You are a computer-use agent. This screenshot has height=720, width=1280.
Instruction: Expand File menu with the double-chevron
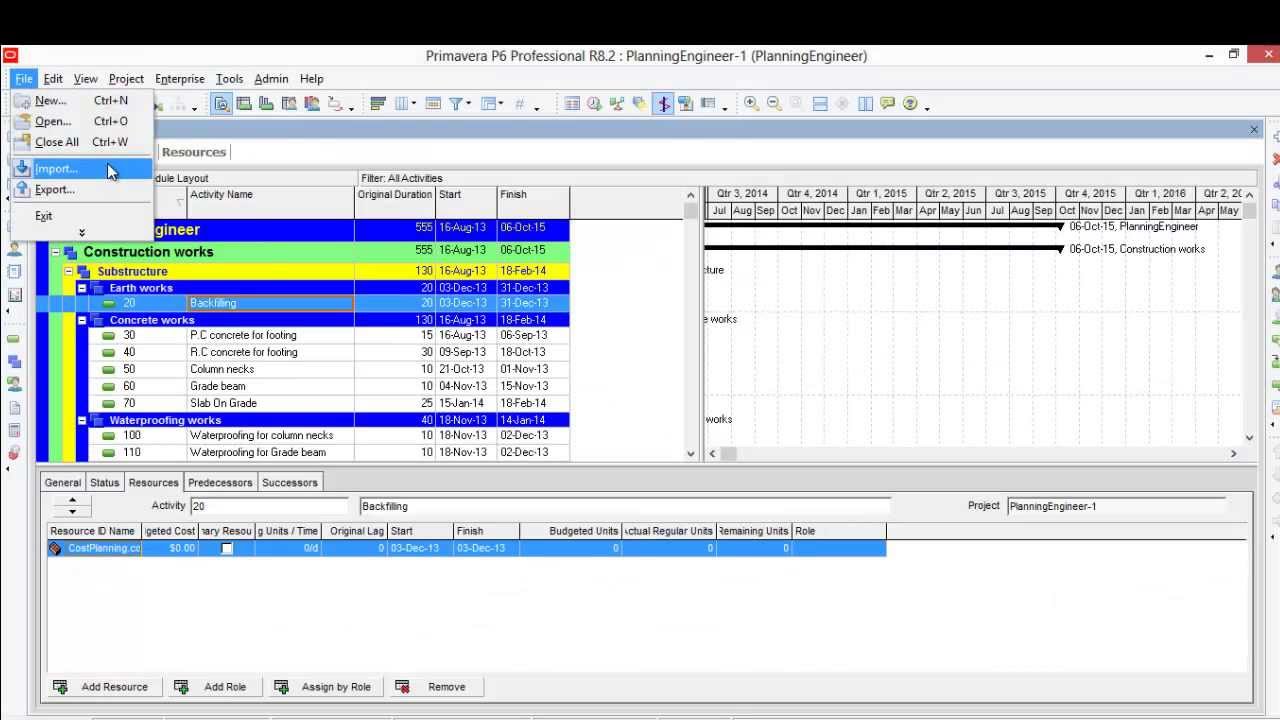(x=82, y=233)
